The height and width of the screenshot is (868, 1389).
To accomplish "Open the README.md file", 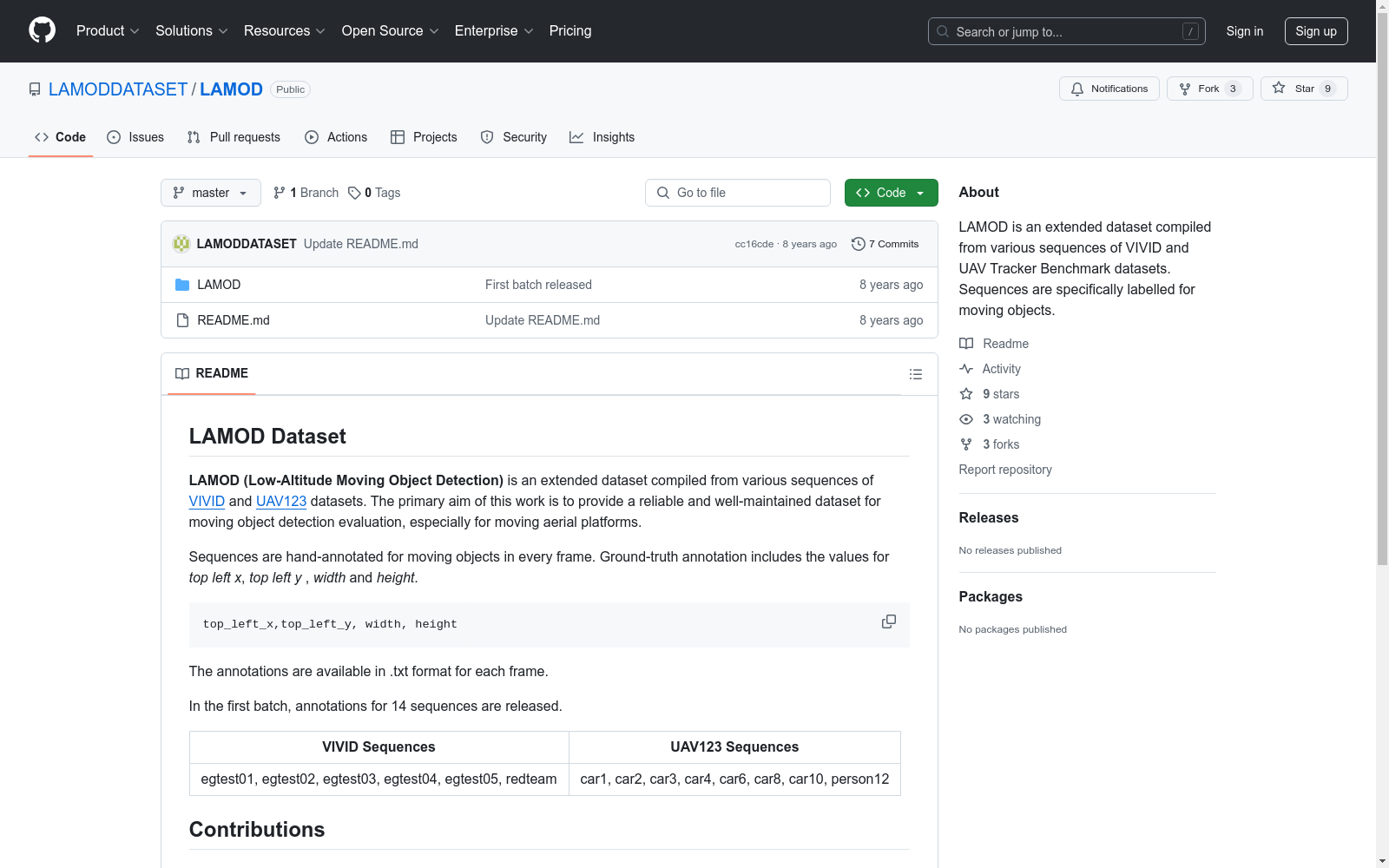I will point(234,320).
